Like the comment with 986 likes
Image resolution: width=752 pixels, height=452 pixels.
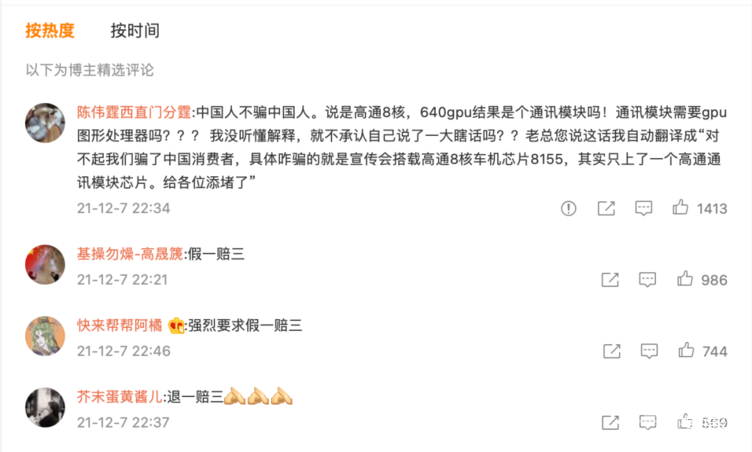pyautogui.click(x=685, y=279)
